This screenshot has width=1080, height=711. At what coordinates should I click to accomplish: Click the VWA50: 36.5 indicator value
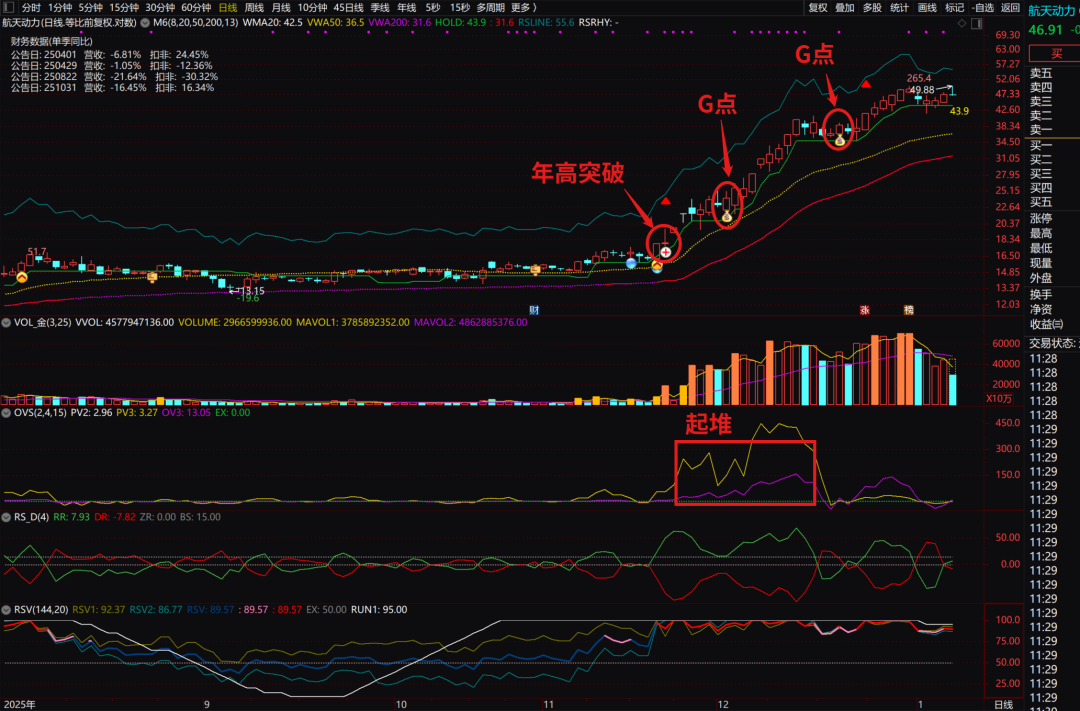(x=335, y=23)
